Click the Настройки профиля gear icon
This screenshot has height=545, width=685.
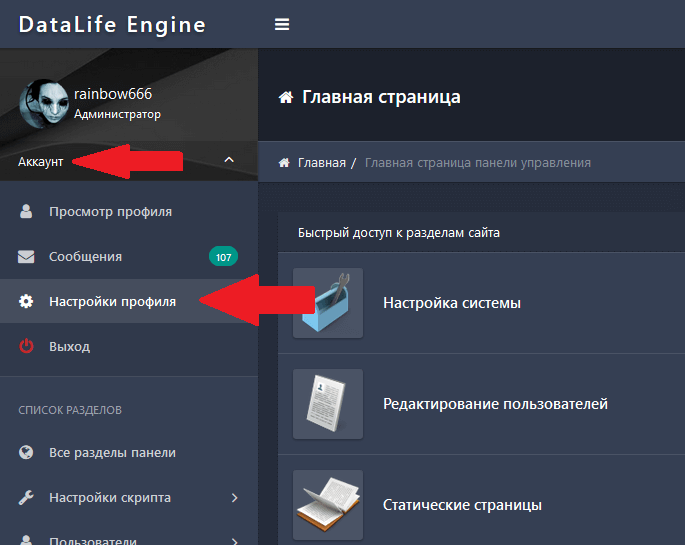tap(26, 301)
